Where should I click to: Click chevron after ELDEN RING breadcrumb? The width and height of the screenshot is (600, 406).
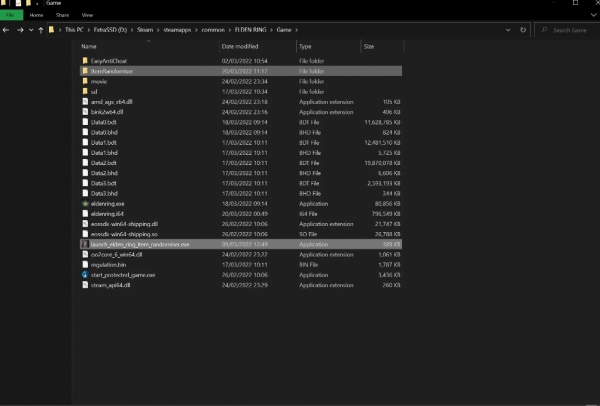271,30
